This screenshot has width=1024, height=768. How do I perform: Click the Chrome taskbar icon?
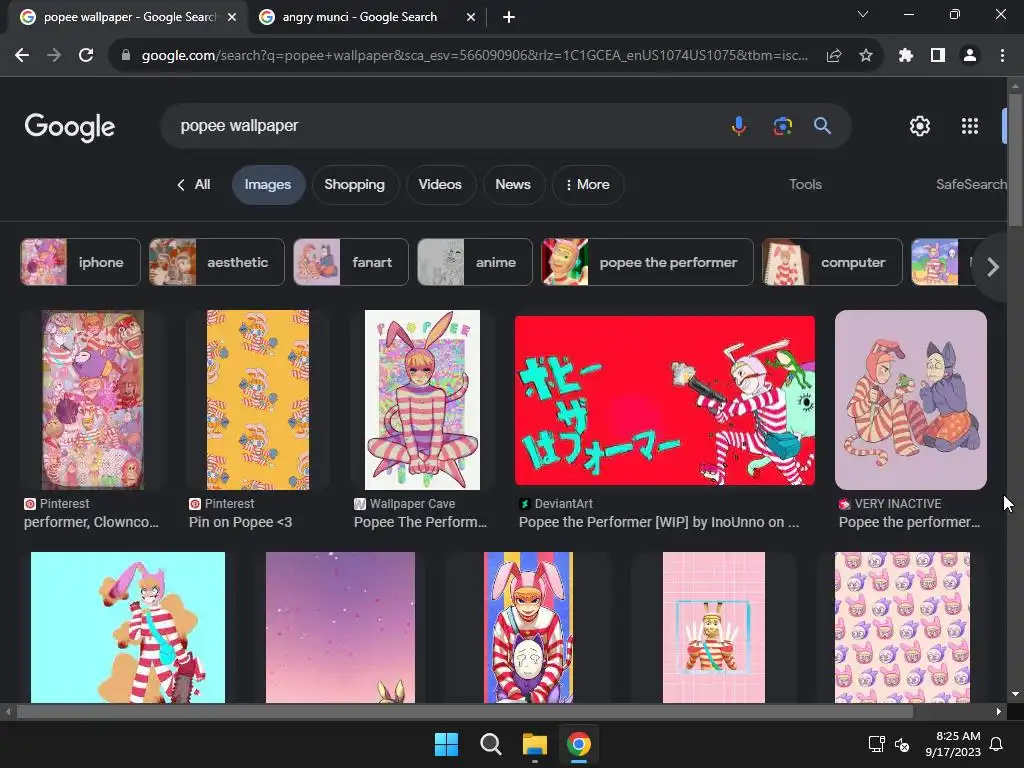[579, 744]
